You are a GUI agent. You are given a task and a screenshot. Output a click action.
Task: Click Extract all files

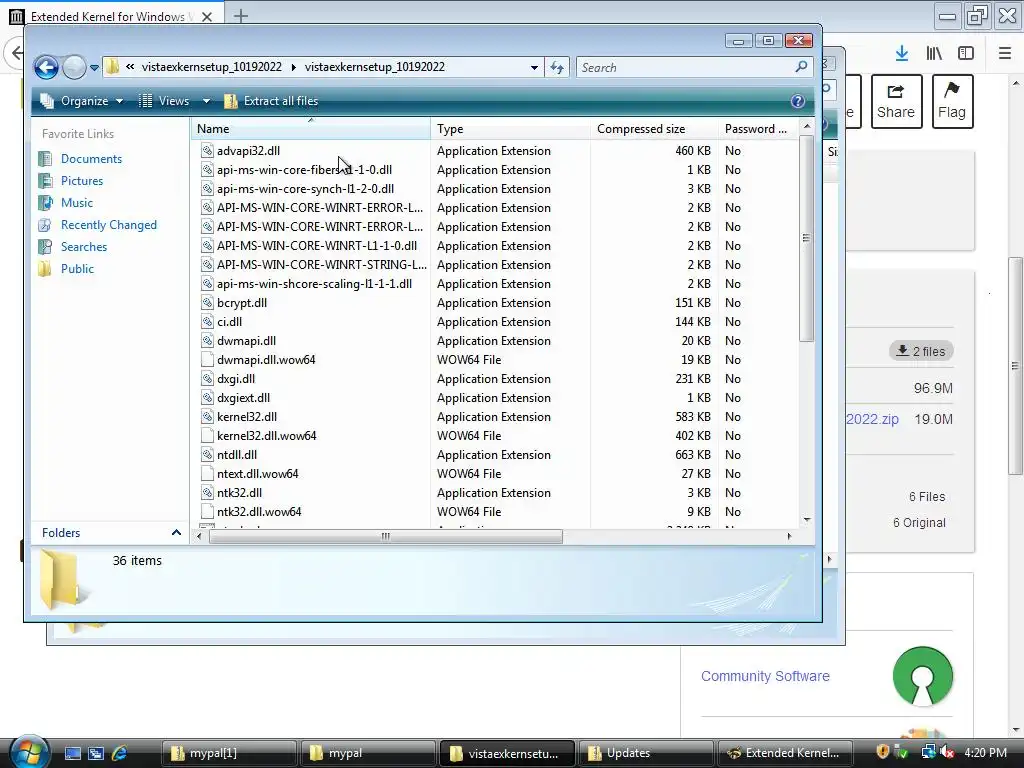pos(271,101)
